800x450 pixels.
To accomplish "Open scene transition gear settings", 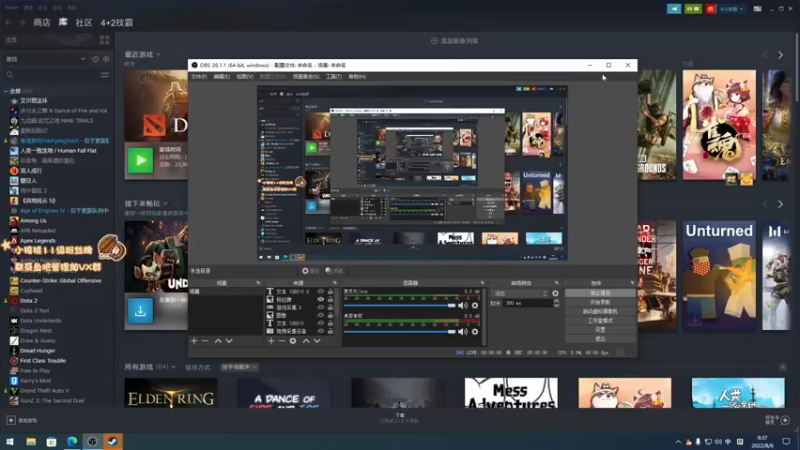I will click(555, 293).
